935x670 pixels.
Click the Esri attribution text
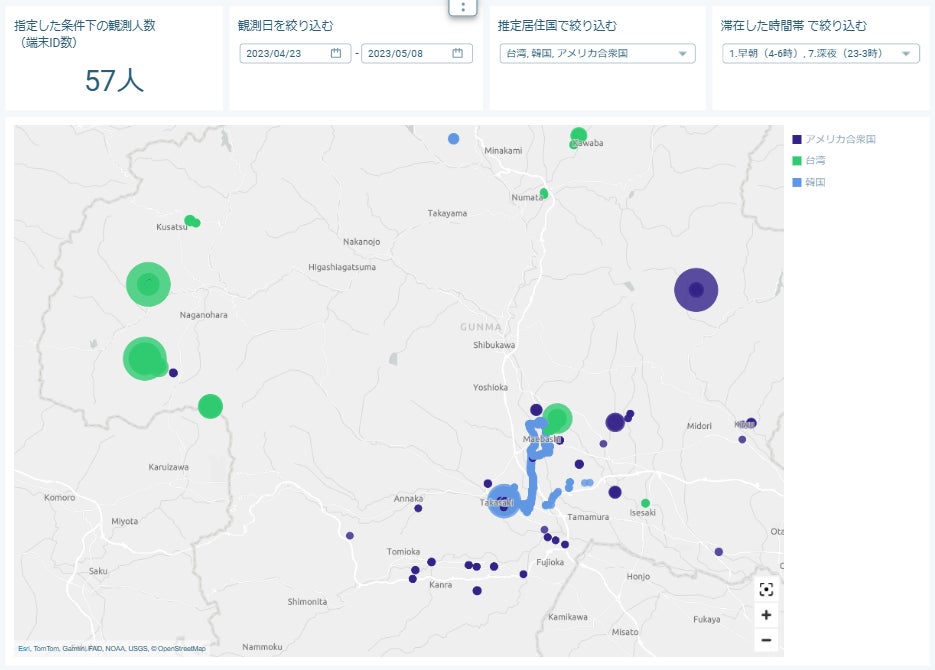pyautogui.click(x=23, y=649)
